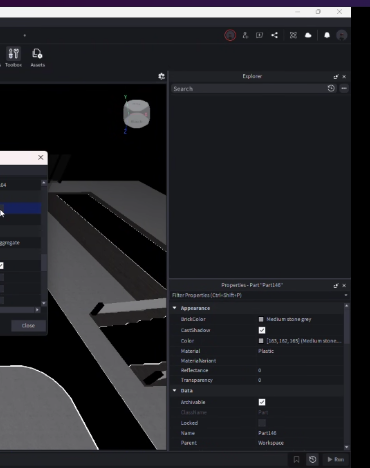The height and width of the screenshot is (468, 370).
Task: Click dialog list scroll down arrow
Action: tap(44, 303)
